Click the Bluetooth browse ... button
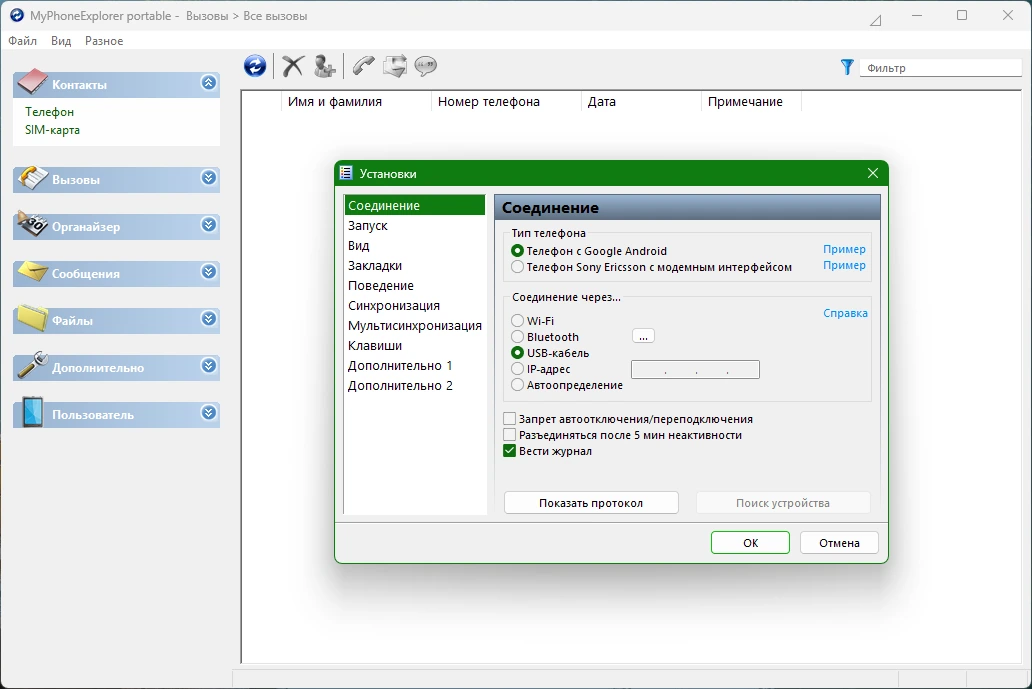The width and height of the screenshot is (1032, 689). pos(644,336)
